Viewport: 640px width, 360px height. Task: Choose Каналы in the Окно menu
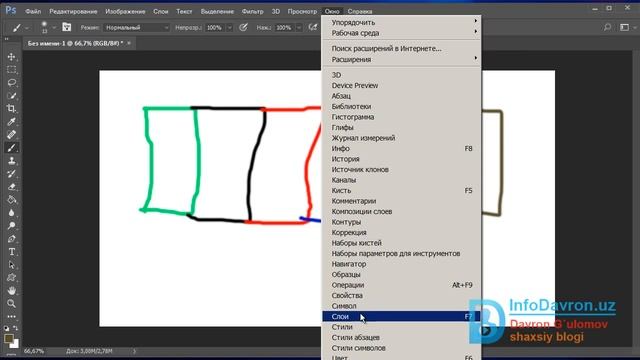pyautogui.click(x=402, y=180)
